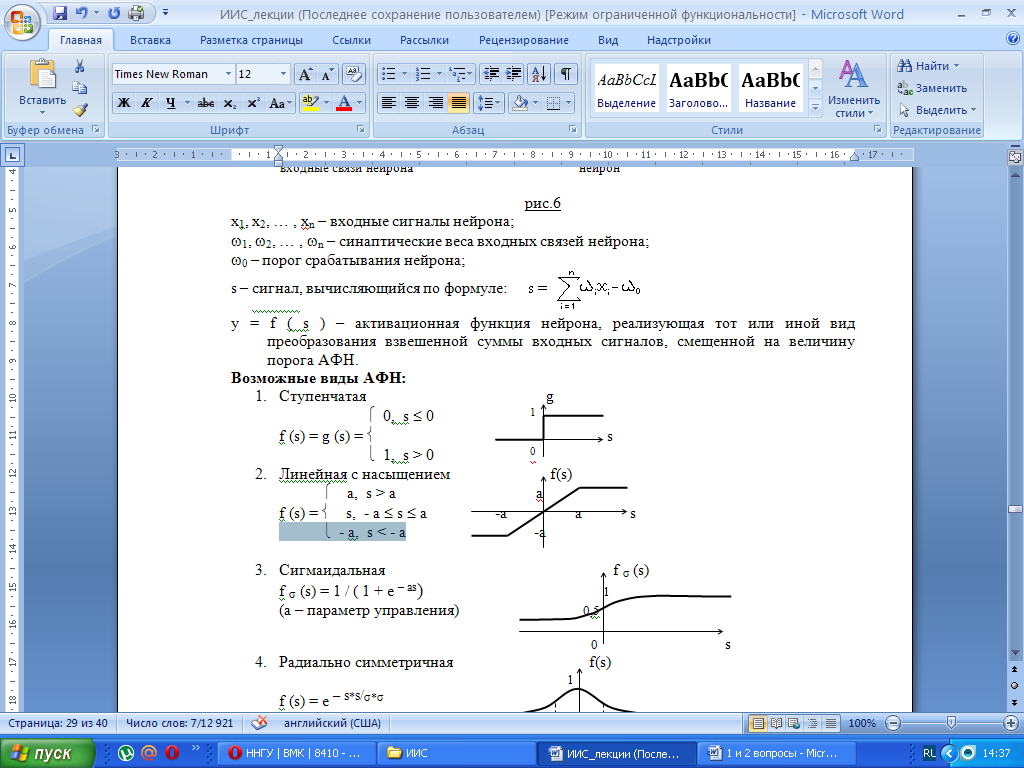
Task: Open Word help question mark icon
Action: point(1012,38)
